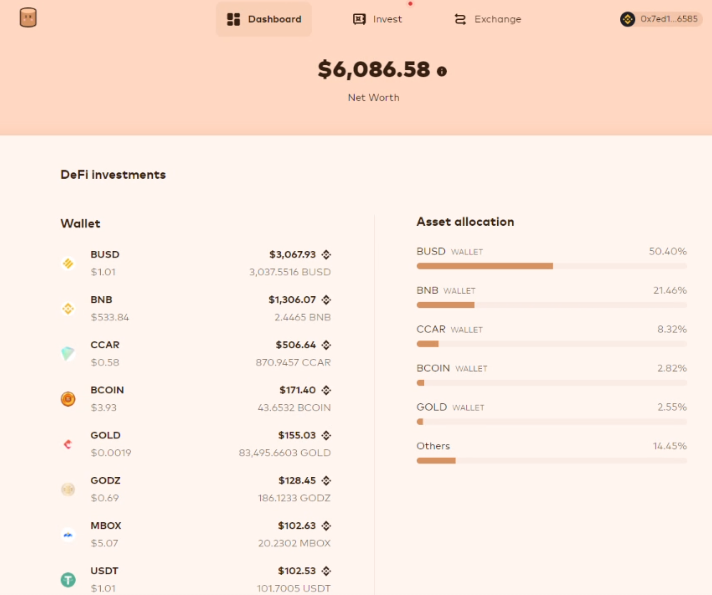712x595 pixels.
Task: Click the GOLD allocation bar
Action: (x=552, y=422)
